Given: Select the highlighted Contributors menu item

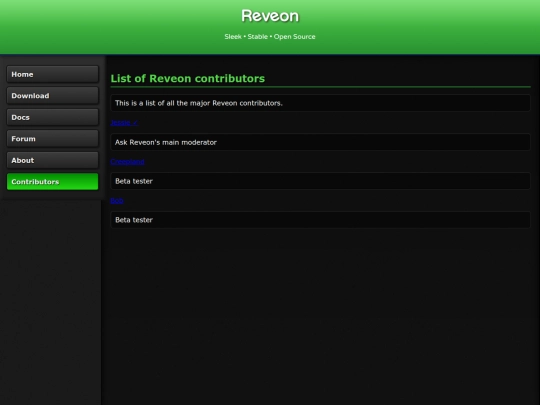Looking at the screenshot, I should pos(52,181).
